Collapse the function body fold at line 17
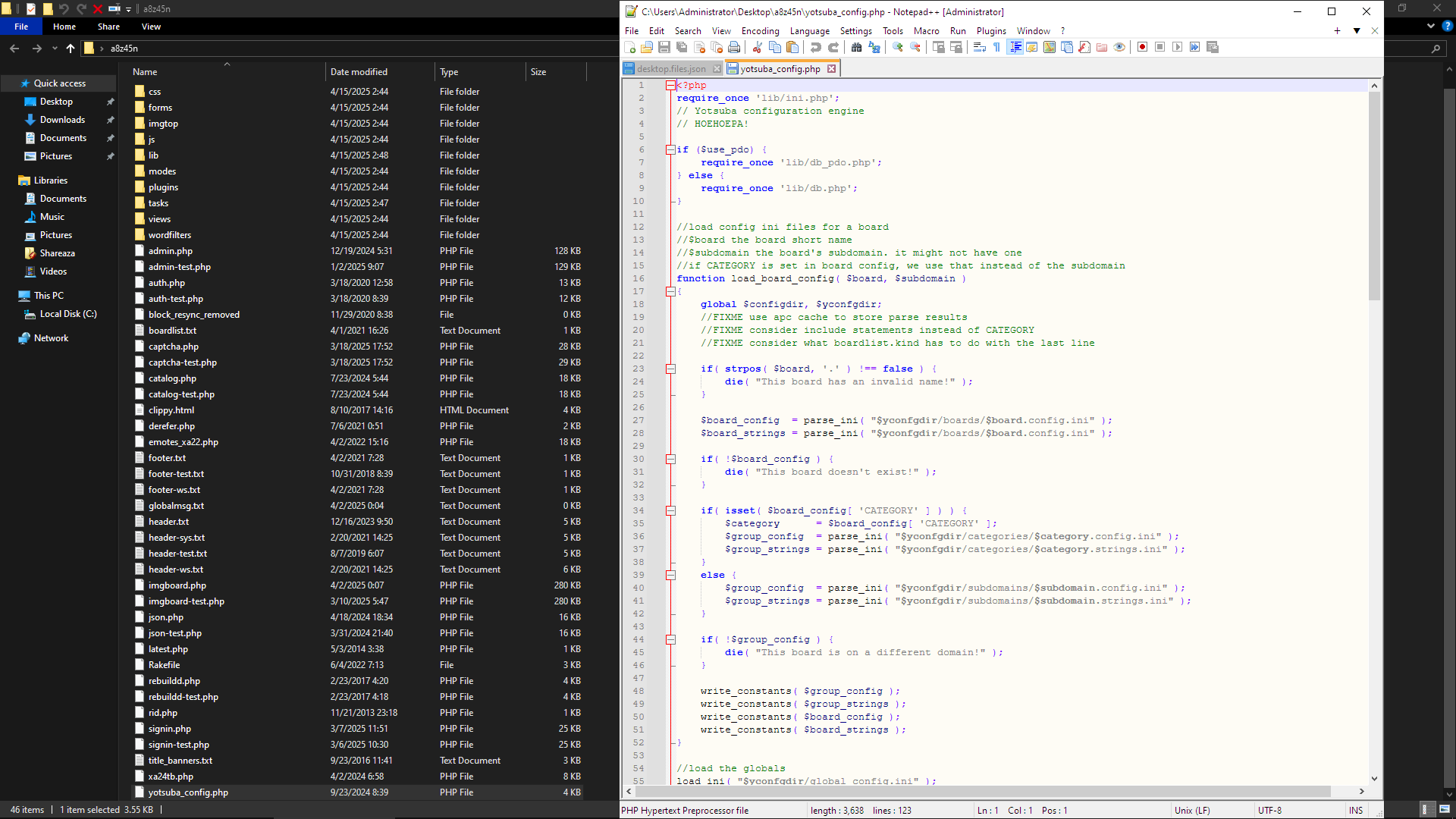This screenshot has height=819, width=1456. point(670,291)
